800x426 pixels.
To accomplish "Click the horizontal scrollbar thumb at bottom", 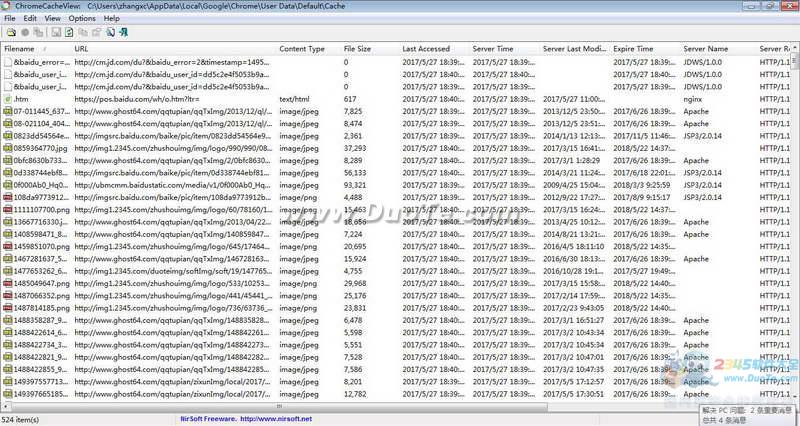I will (279, 407).
